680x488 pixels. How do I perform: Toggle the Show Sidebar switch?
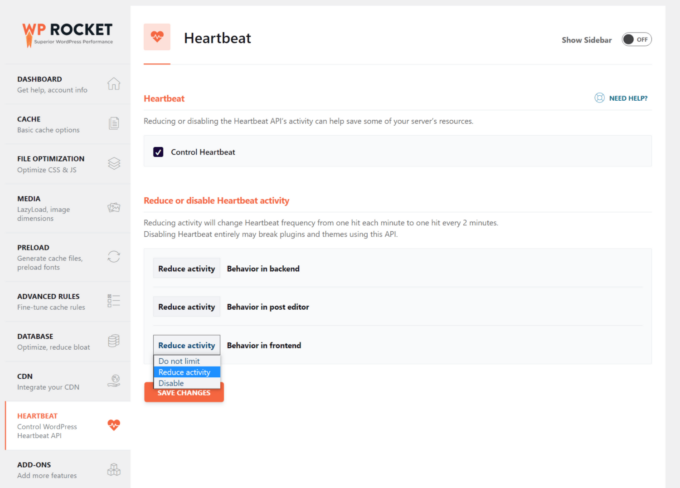pos(636,39)
